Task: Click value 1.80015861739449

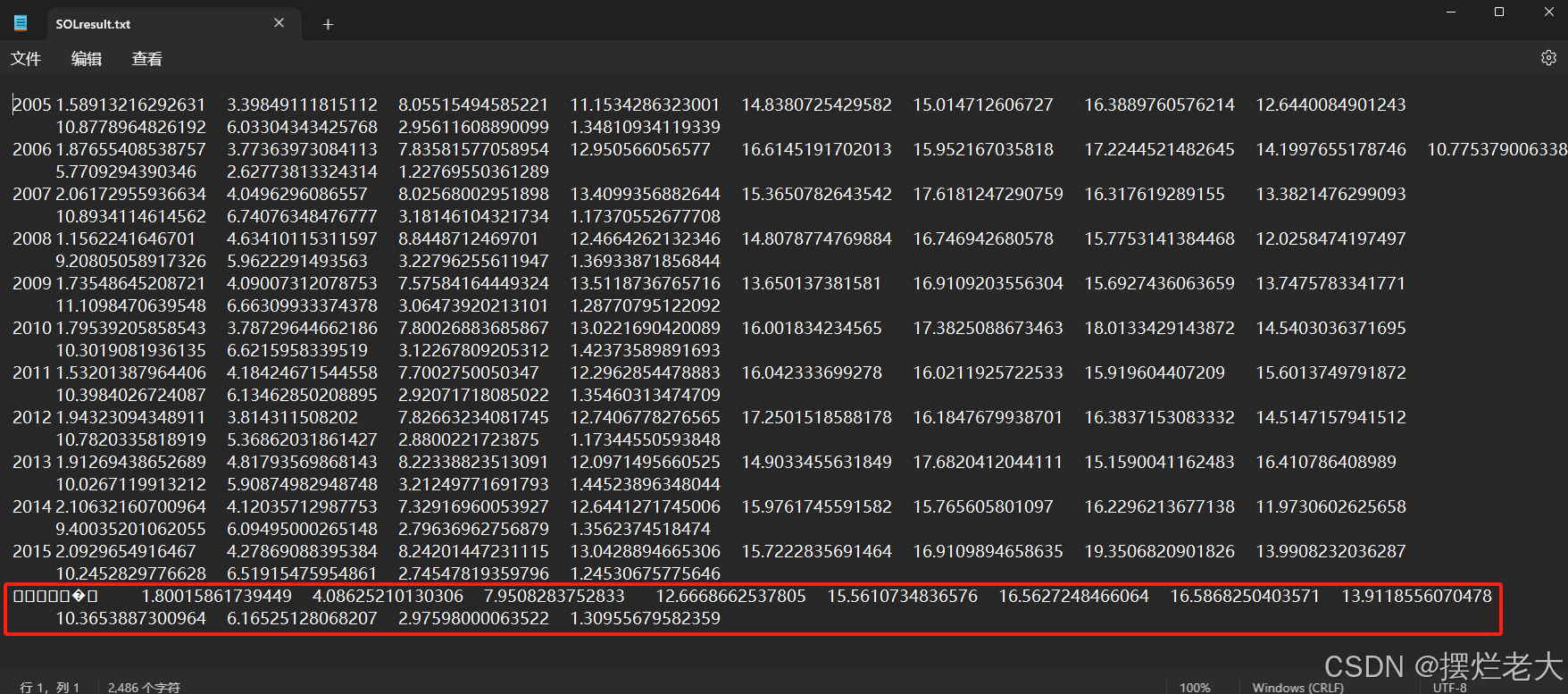Action: coord(216,596)
